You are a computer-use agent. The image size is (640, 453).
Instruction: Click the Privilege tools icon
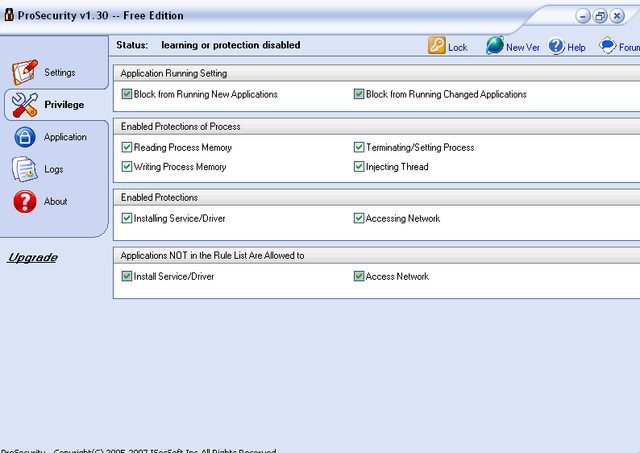coord(24,104)
